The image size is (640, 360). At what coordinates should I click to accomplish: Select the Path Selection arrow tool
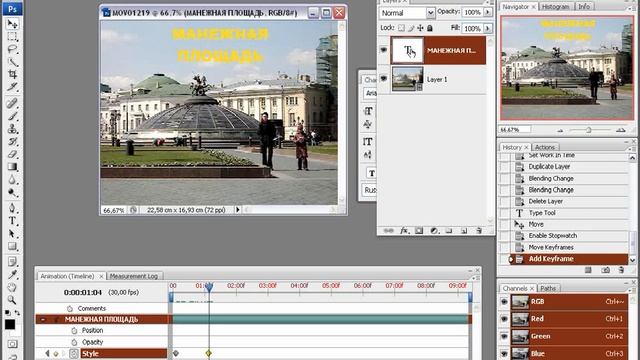tap(12, 233)
